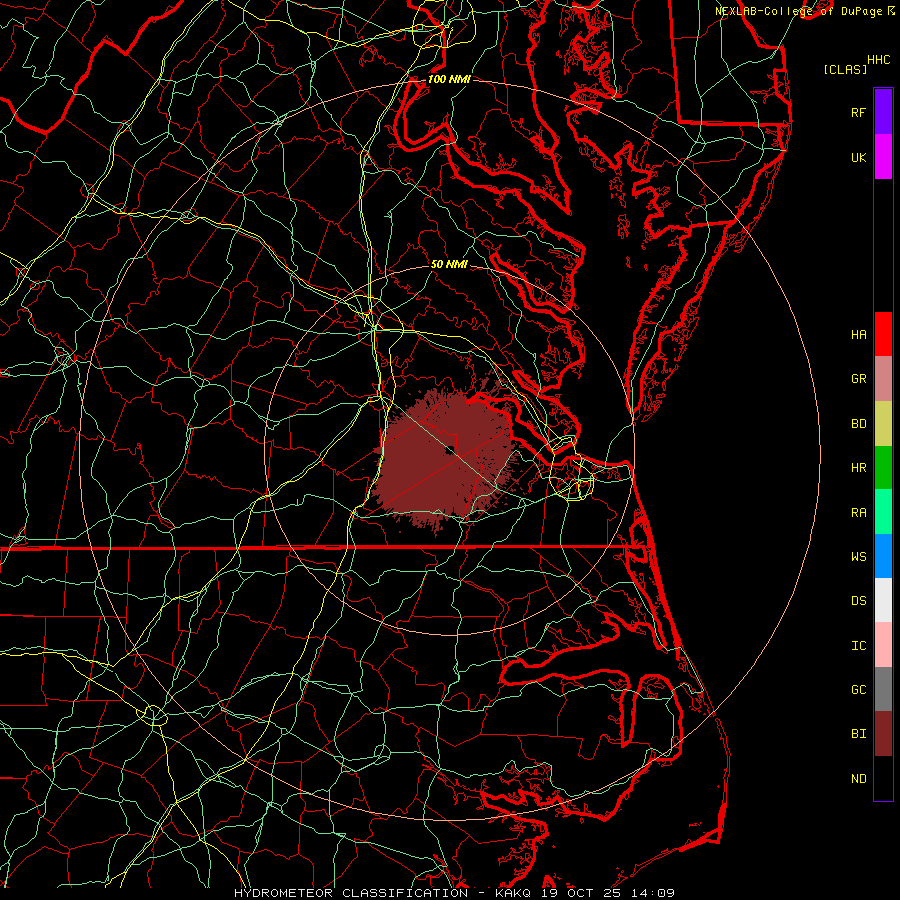
Task: Click the BD yellow legend swatch
Action: (x=883, y=424)
